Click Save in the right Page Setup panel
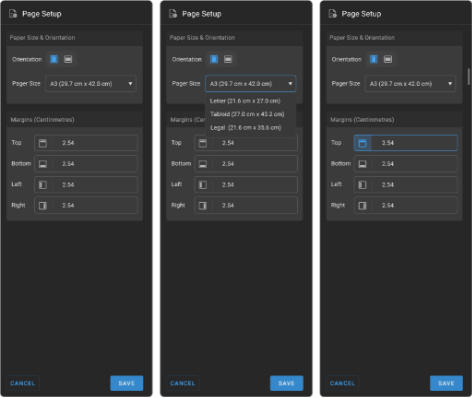This screenshot has height=398, width=473. [446, 383]
